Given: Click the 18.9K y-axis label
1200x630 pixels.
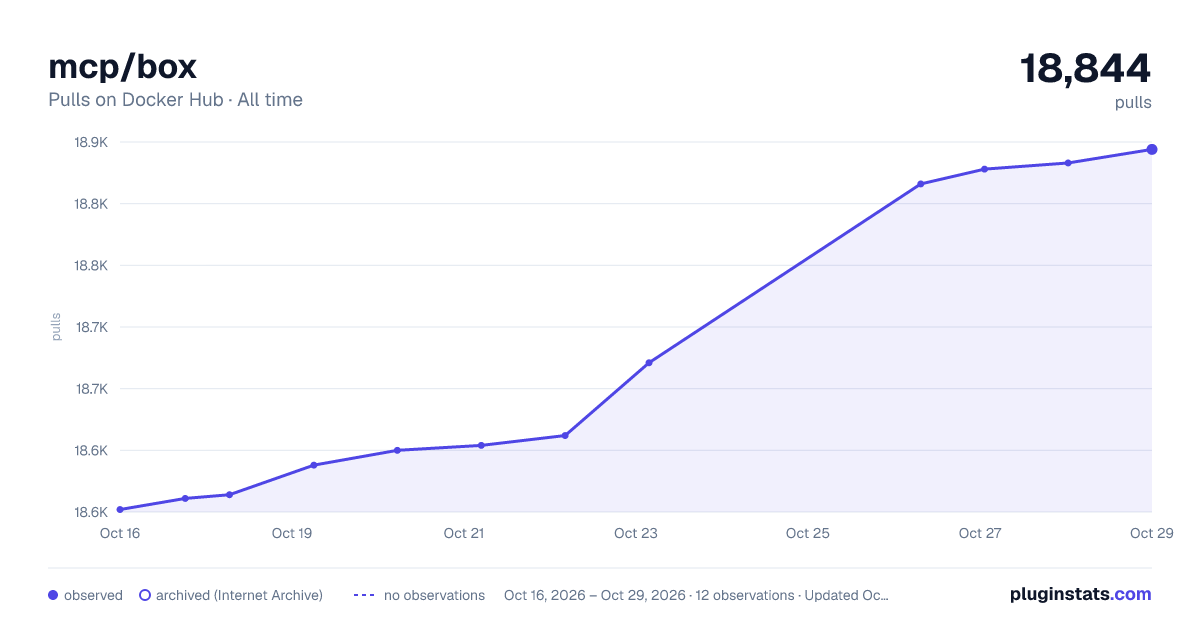Looking at the screenshot, I should point(91,142).
